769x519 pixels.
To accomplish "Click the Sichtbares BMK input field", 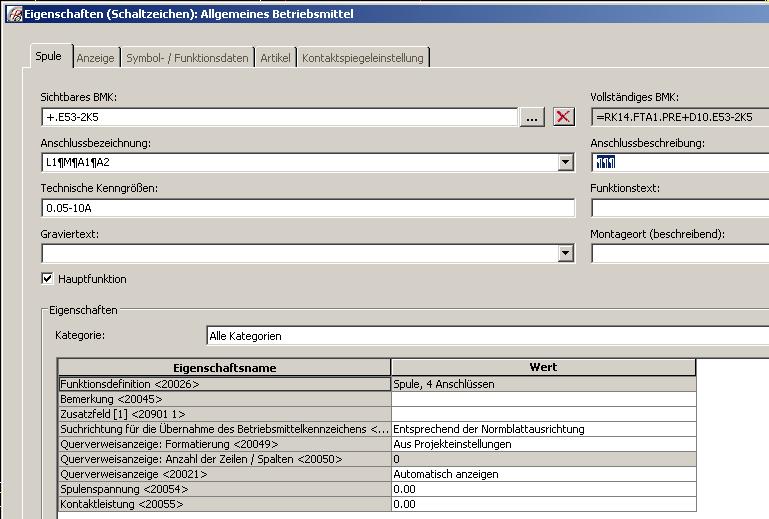I will coord(280,117).
